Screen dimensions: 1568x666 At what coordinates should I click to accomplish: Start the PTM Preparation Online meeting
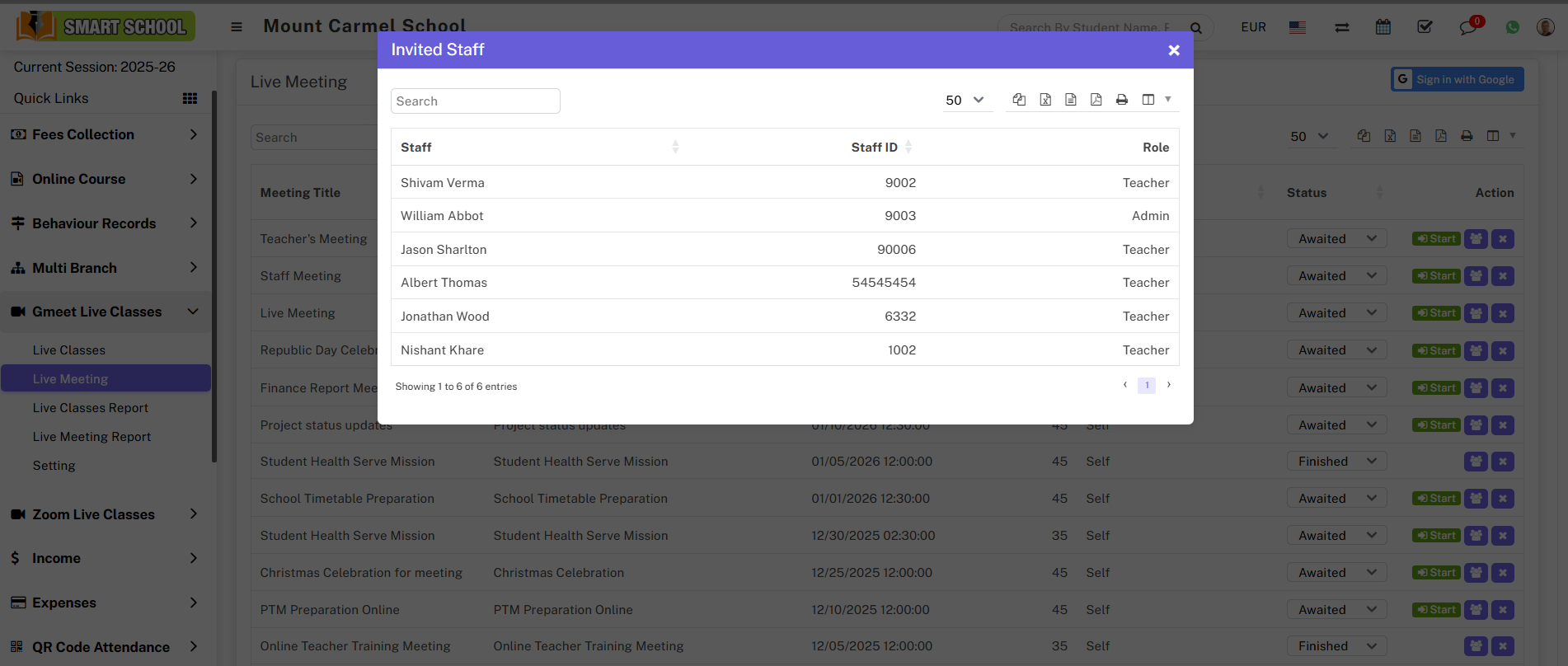[1436, 610]
